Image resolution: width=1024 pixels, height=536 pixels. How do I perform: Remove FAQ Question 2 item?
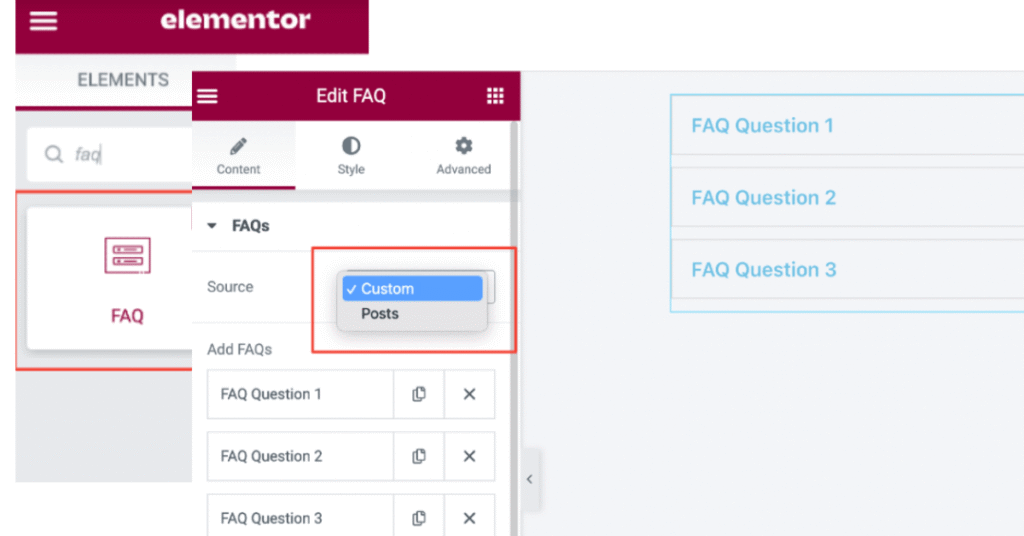point(469,456)
